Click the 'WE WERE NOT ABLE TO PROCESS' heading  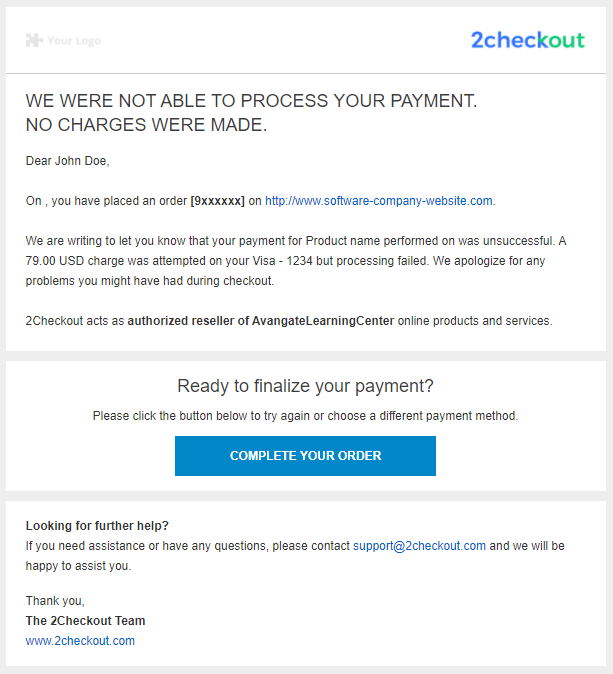(251, 101)
